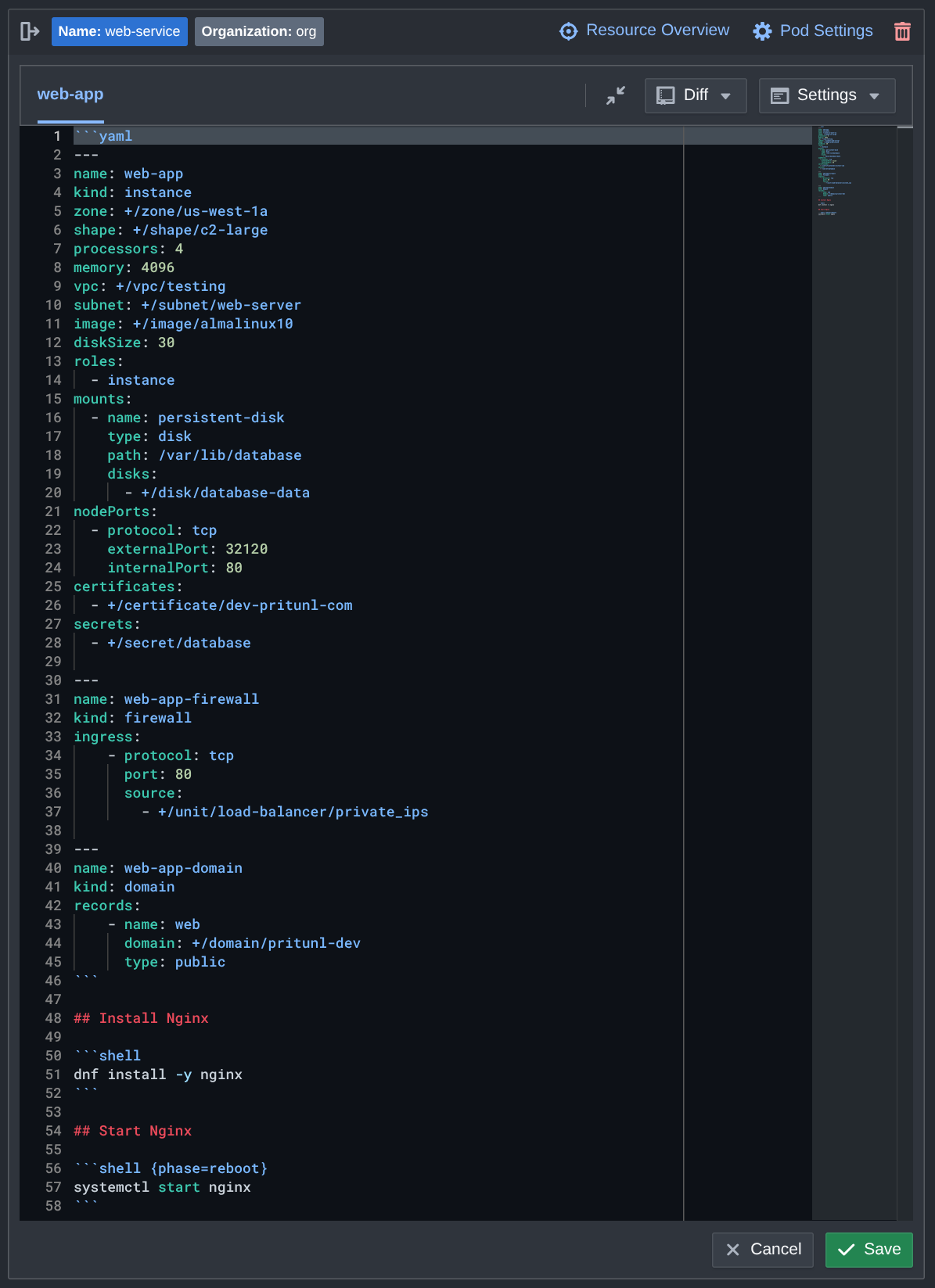Open the Diff dropdown arrow
This screenshot has height=1288, width=935.
tap(726, 96)
